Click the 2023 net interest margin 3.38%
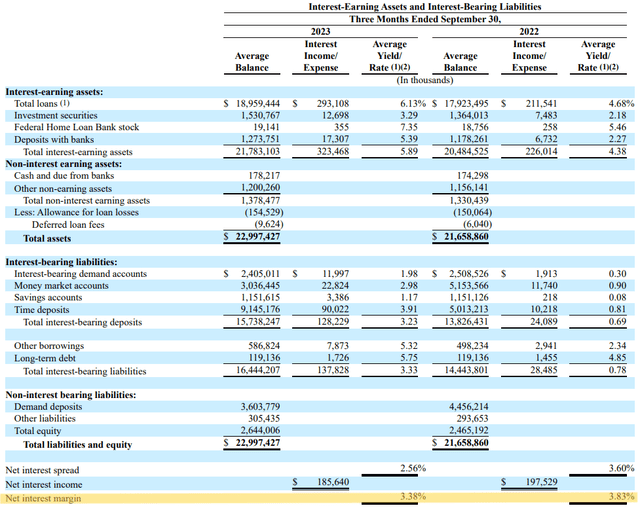The image size is (640, 508). point(413,497)
